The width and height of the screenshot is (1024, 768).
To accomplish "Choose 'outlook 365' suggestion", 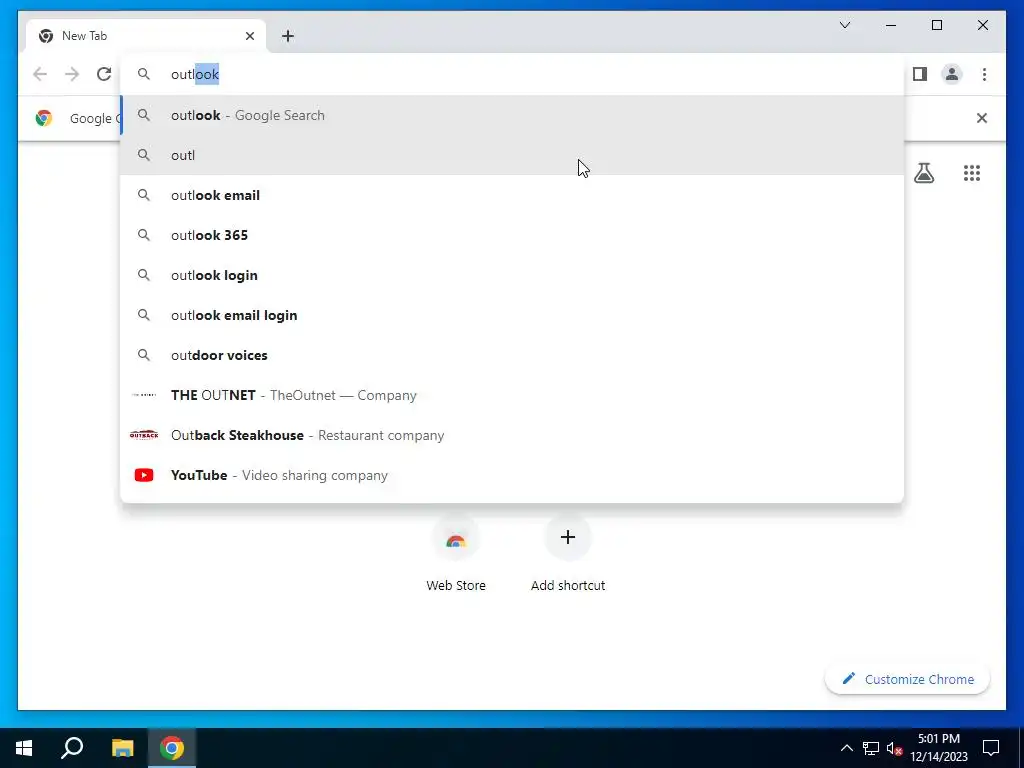I will pyautogui.click(x=513, y=235).
